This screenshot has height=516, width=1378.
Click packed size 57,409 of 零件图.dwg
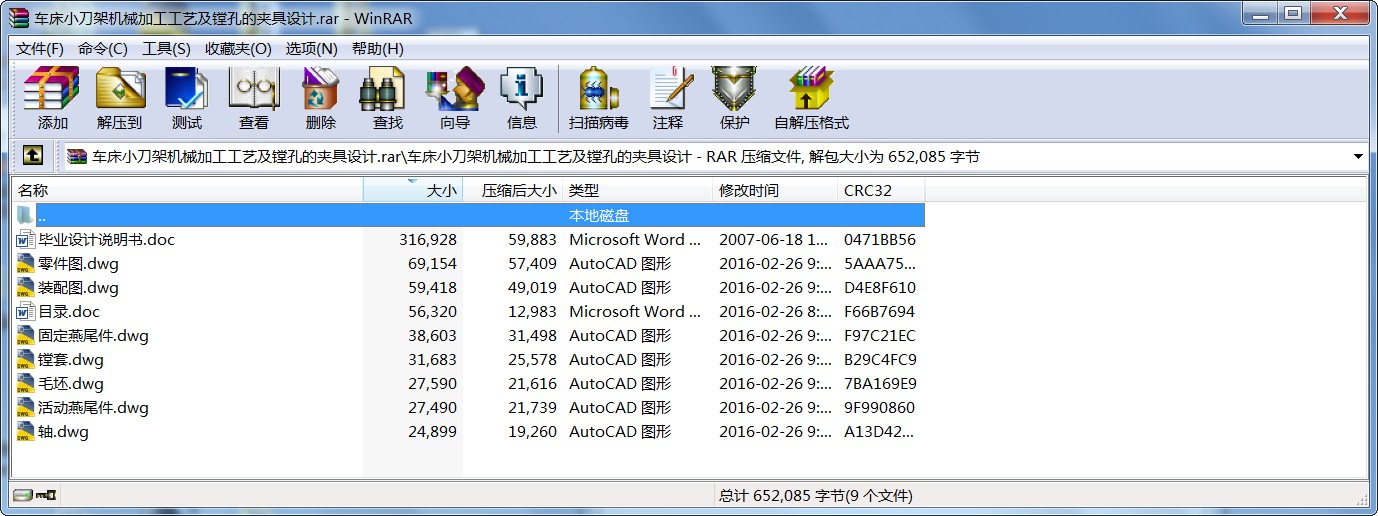(x=532, y=264)
